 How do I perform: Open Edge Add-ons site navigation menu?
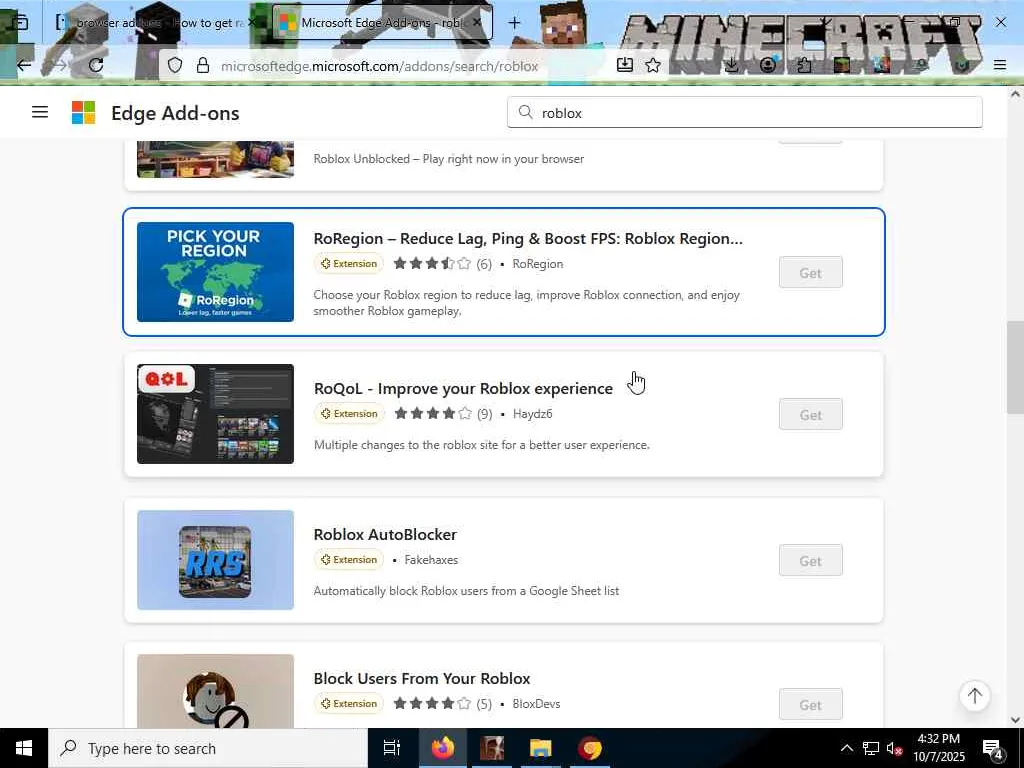tap(40, 112)
